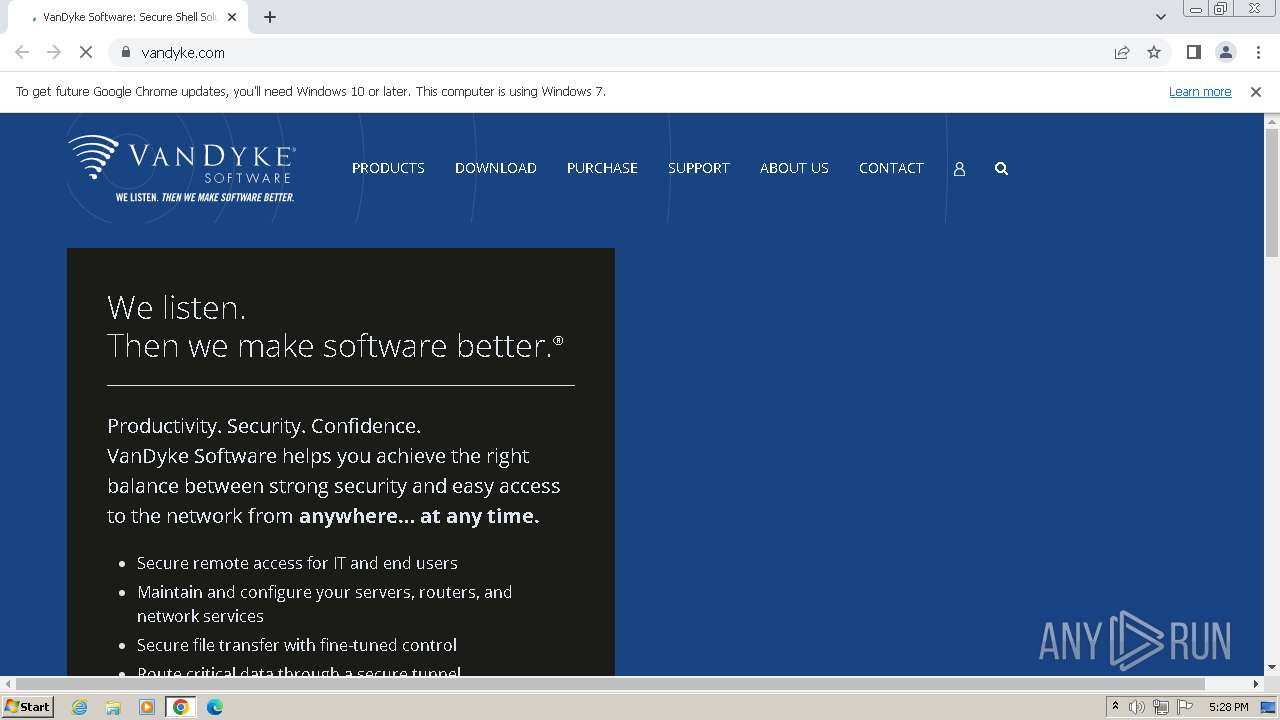1280x720 pixels.
Task: Open the site search magnifier icon
Action: coord(1001,169)
